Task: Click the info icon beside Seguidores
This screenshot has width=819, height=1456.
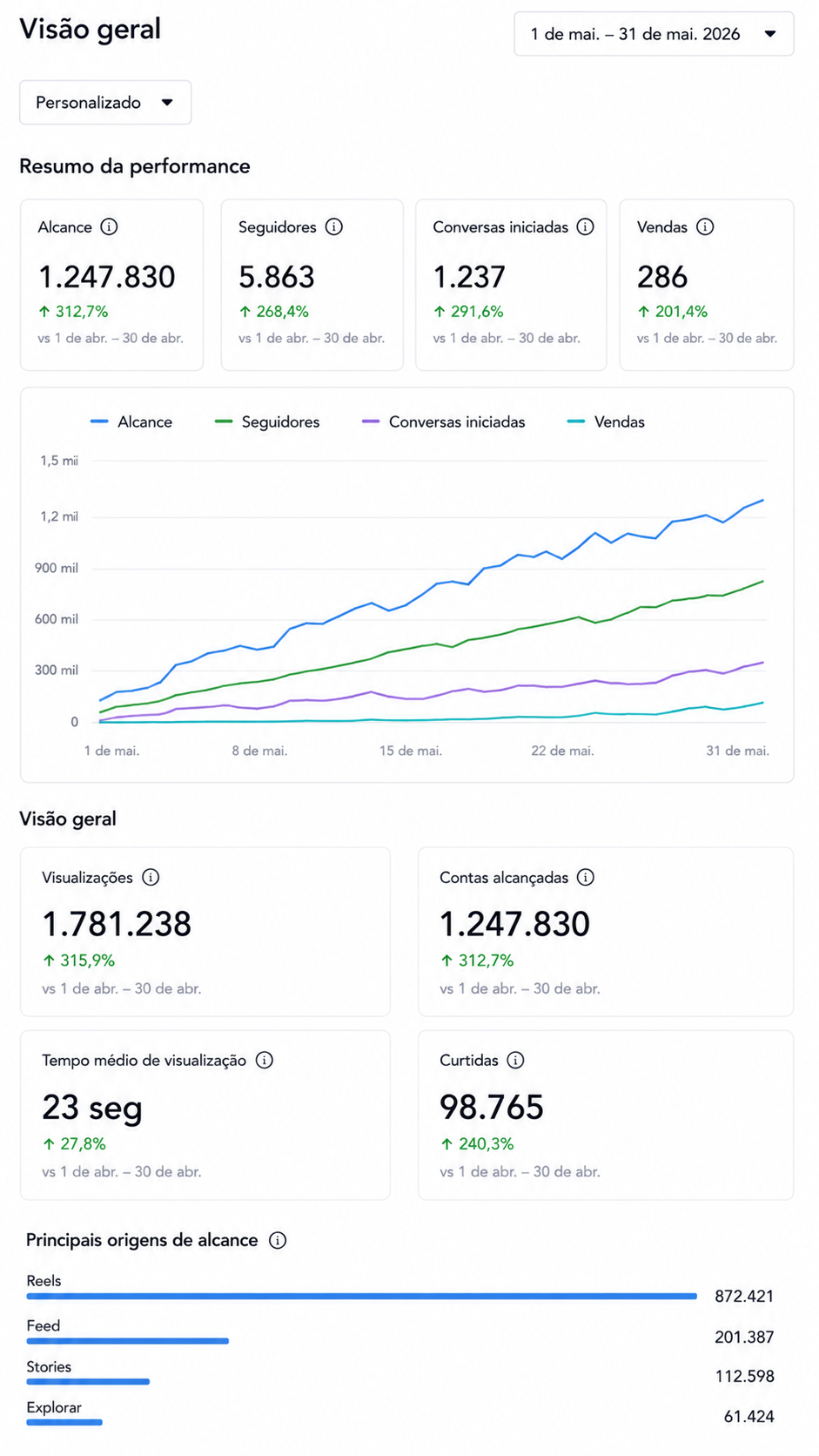Action: click(334, 227)
